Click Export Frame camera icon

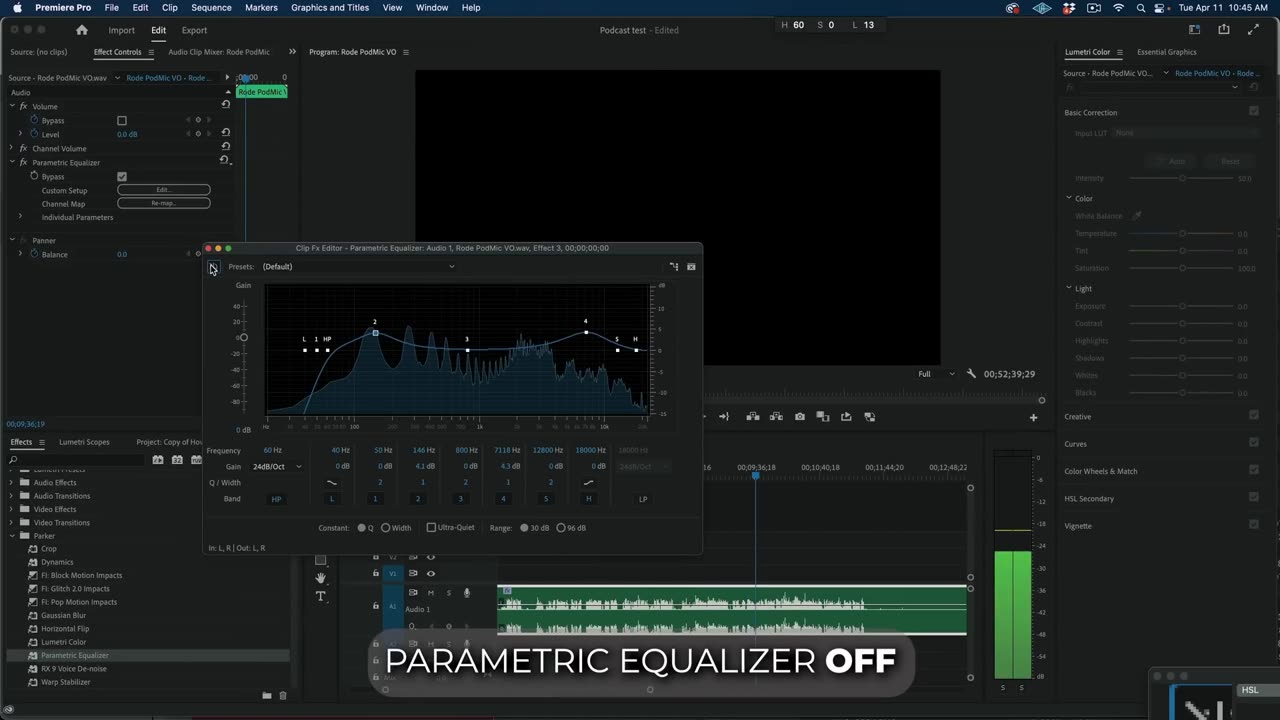pos(800,417)
